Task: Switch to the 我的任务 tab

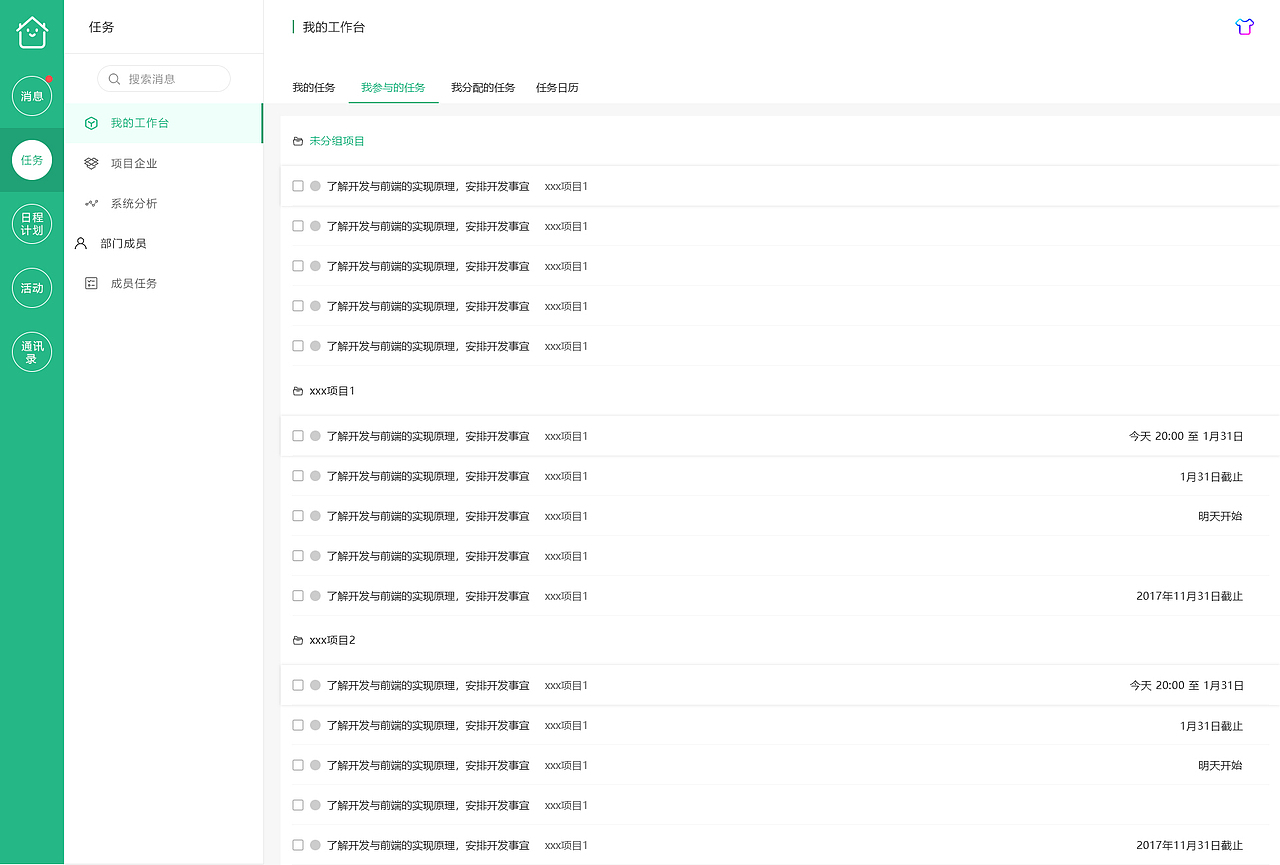Action: [x=314, y=88]
